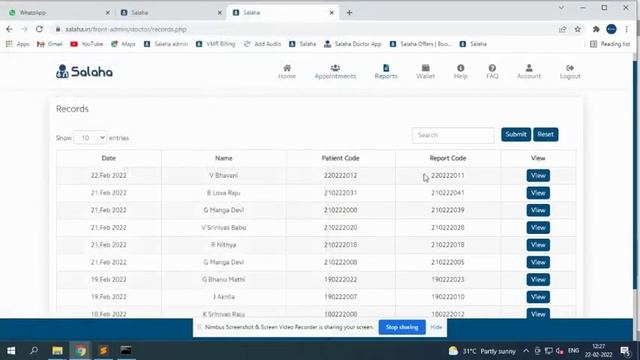Screen dimensions: 640x360
Task: Open the Windows Start menu
Action: point(11,351)
